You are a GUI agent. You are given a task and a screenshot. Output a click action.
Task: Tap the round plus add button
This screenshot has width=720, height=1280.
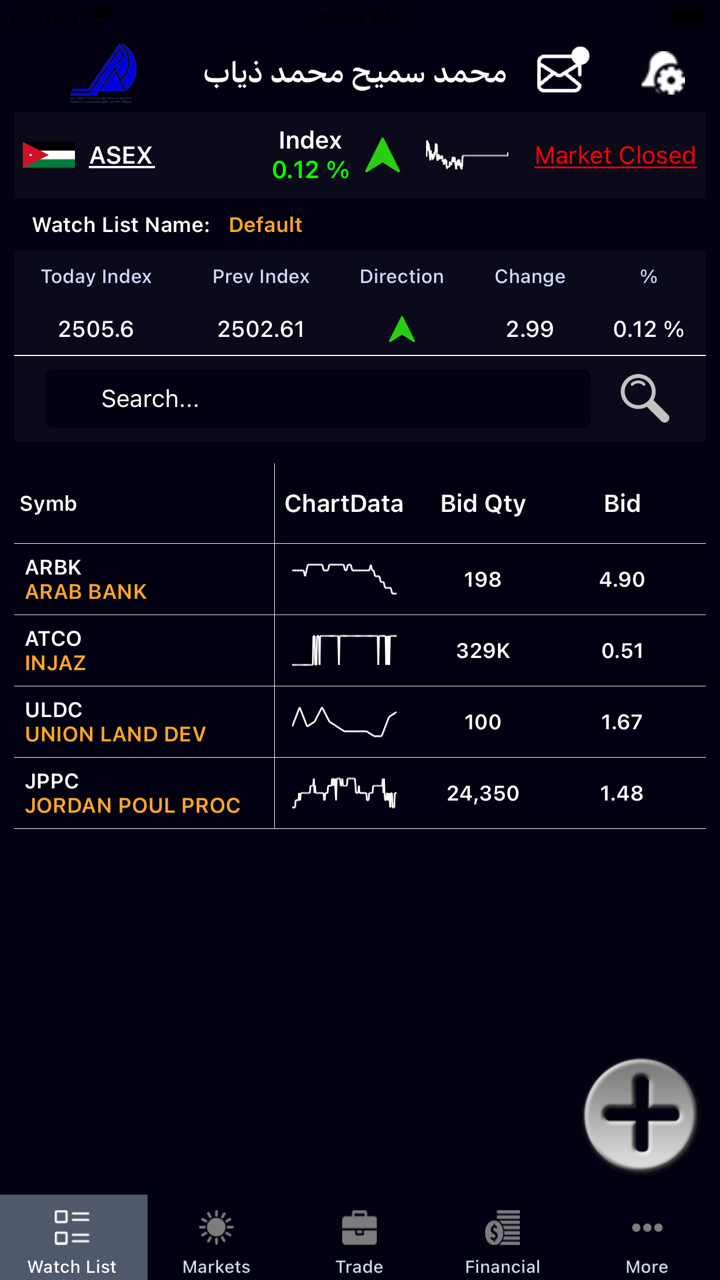tap(640, 1114)
